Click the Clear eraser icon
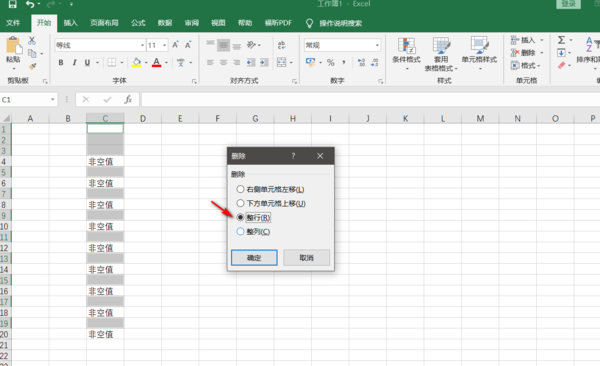The image size is (600, 366). click(x=561, y=65)
